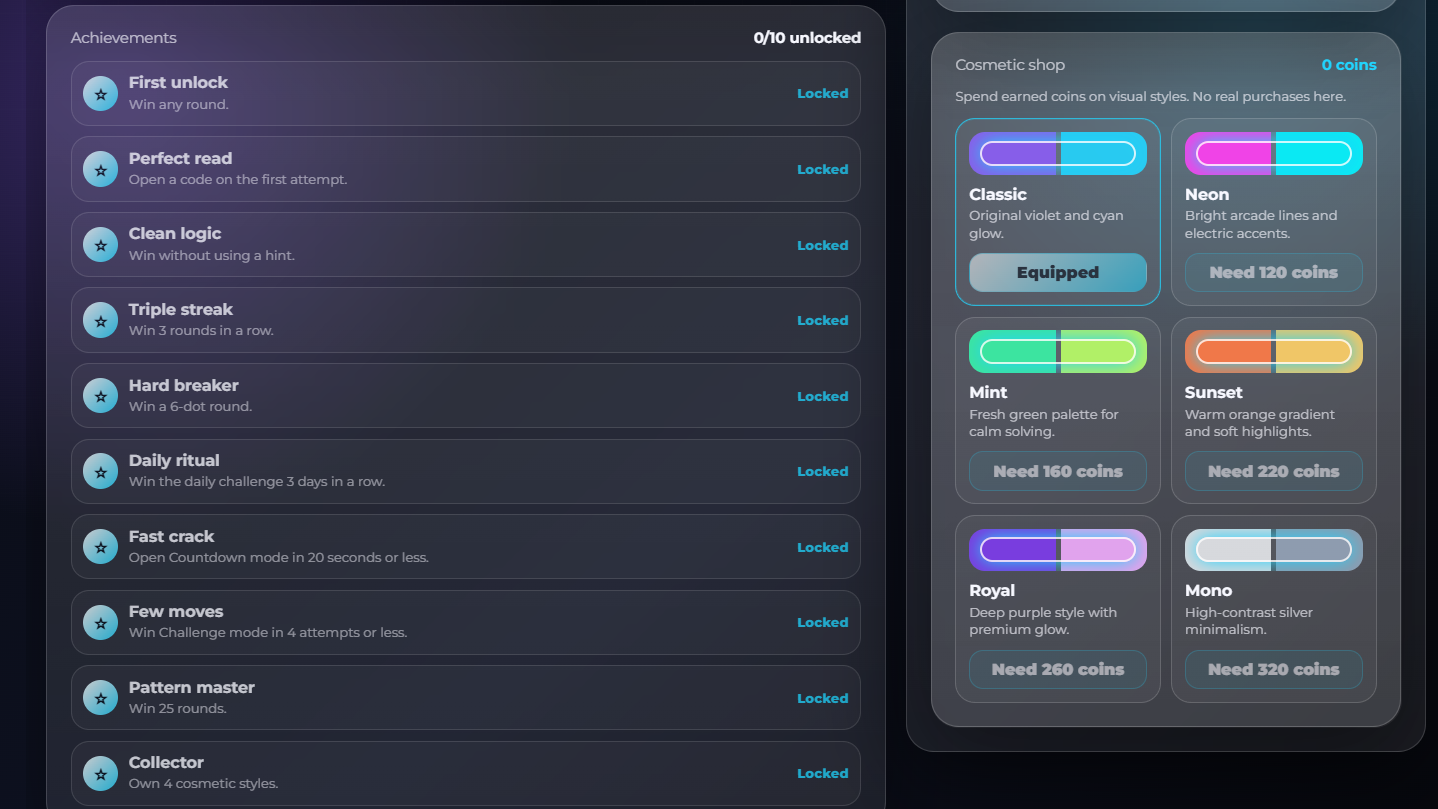
Task: Click the Locked status of Fast crack
Action: tap(822, 547)
